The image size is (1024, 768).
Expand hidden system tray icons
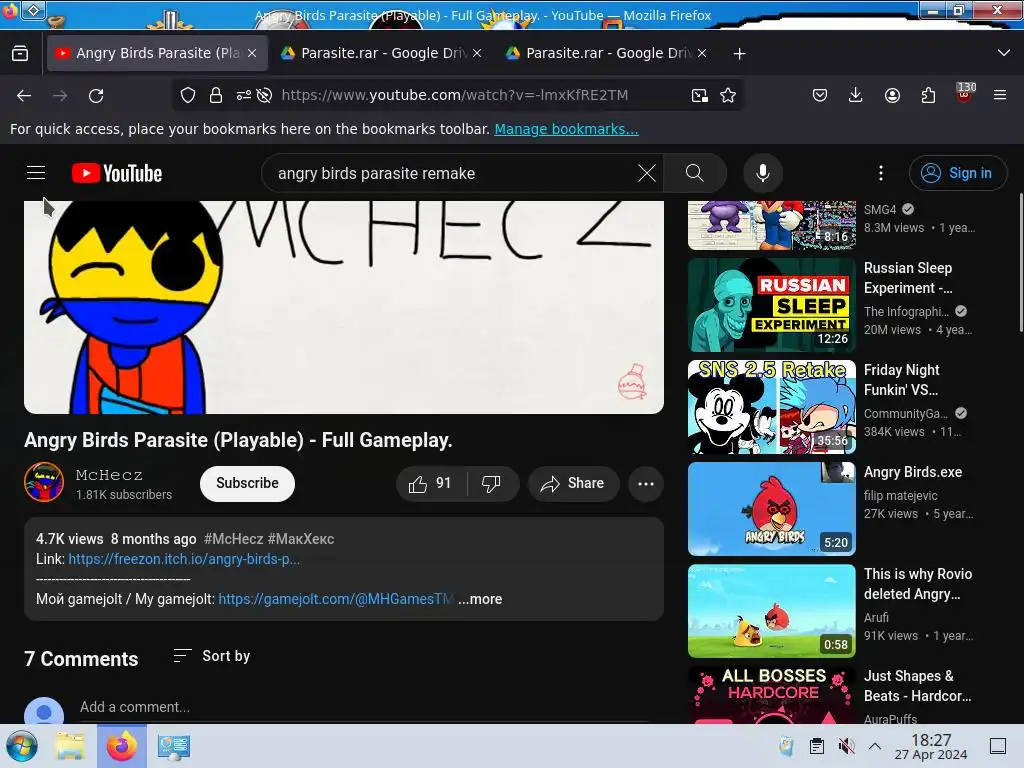875,746
